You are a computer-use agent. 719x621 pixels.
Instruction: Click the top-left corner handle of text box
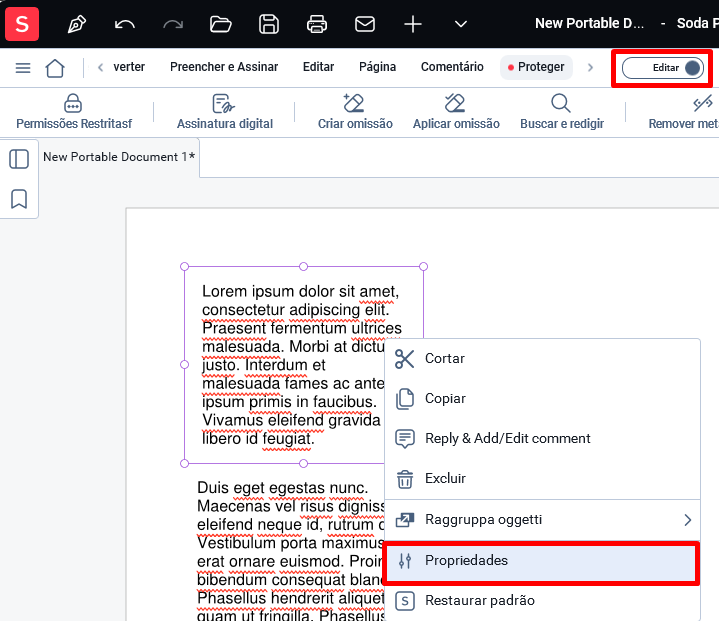pos(184,266)
